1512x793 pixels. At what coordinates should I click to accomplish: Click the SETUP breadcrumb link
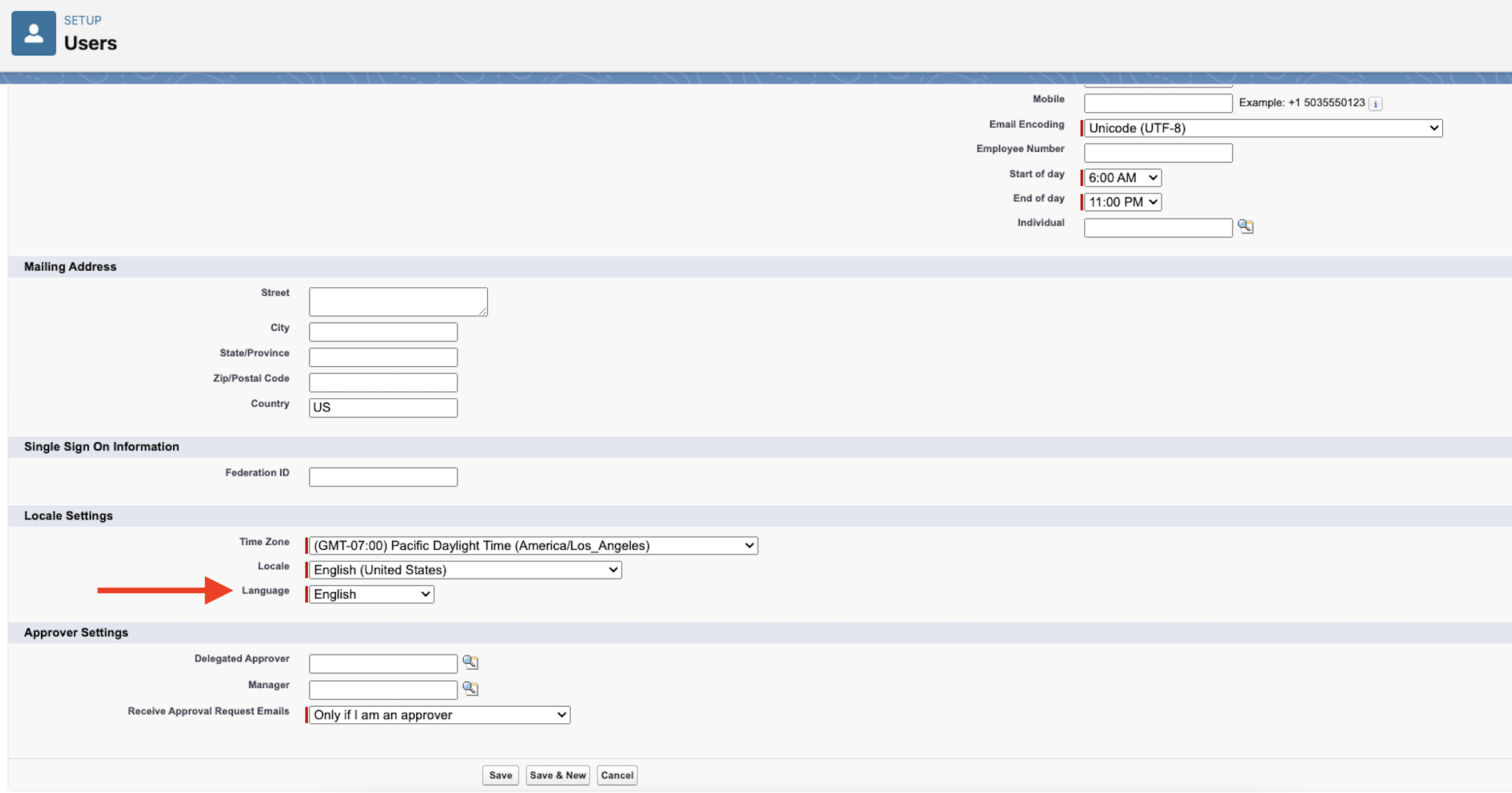coord(82,21)
